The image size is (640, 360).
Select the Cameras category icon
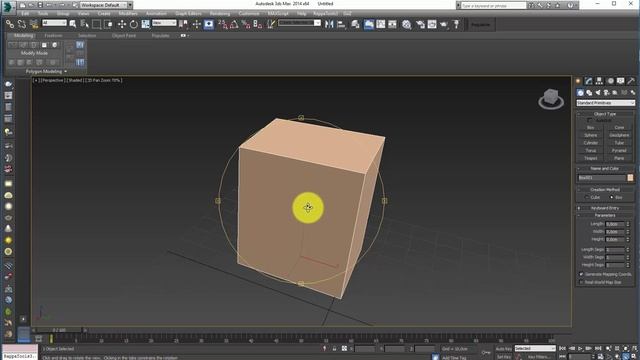pyautogui.click(x=607, y=93)
